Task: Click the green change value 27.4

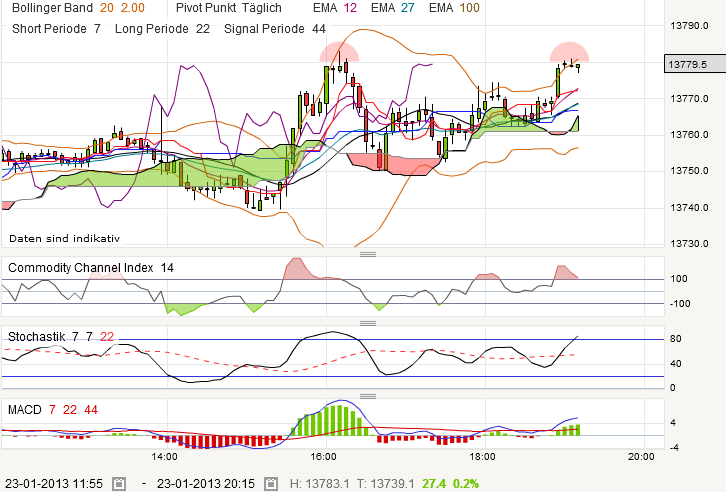Action: (x=434, y=484)
